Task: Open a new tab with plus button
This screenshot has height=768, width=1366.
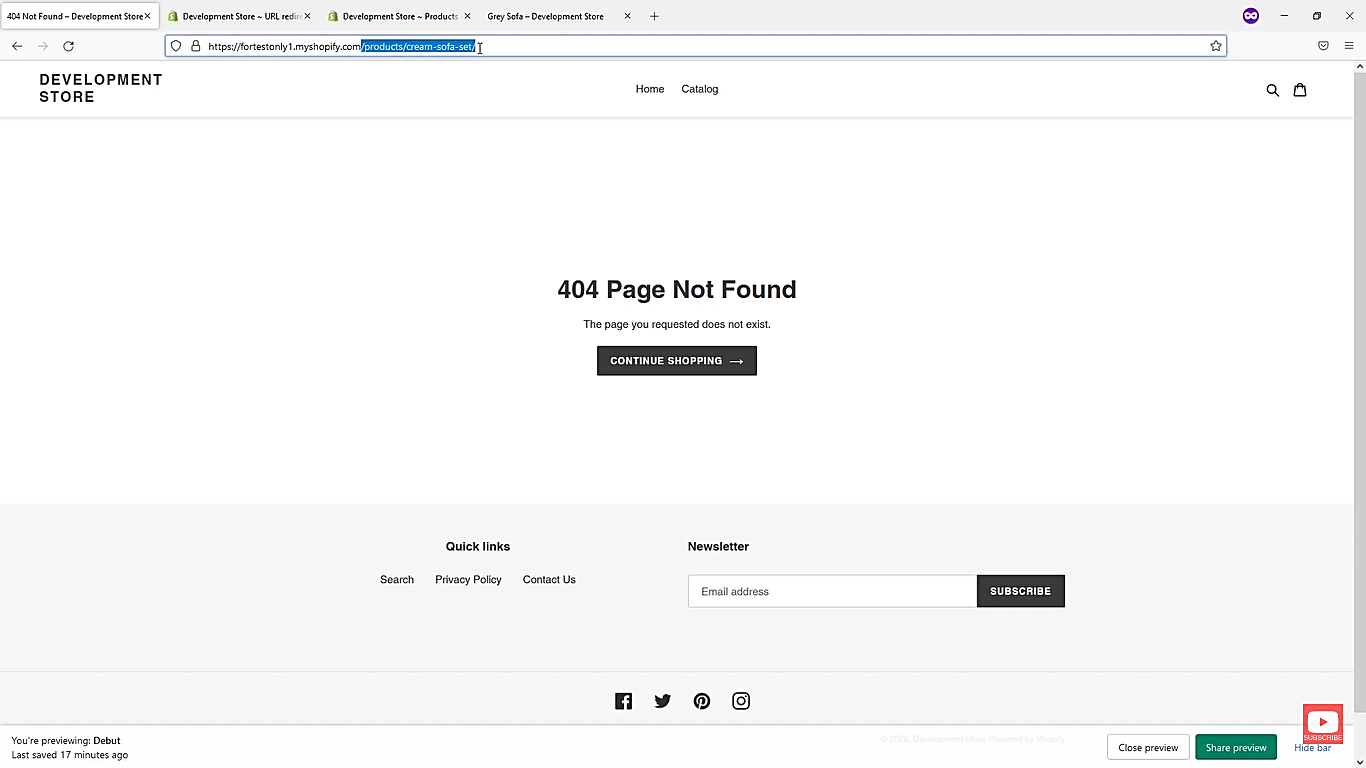Action: tap(654, 16)
